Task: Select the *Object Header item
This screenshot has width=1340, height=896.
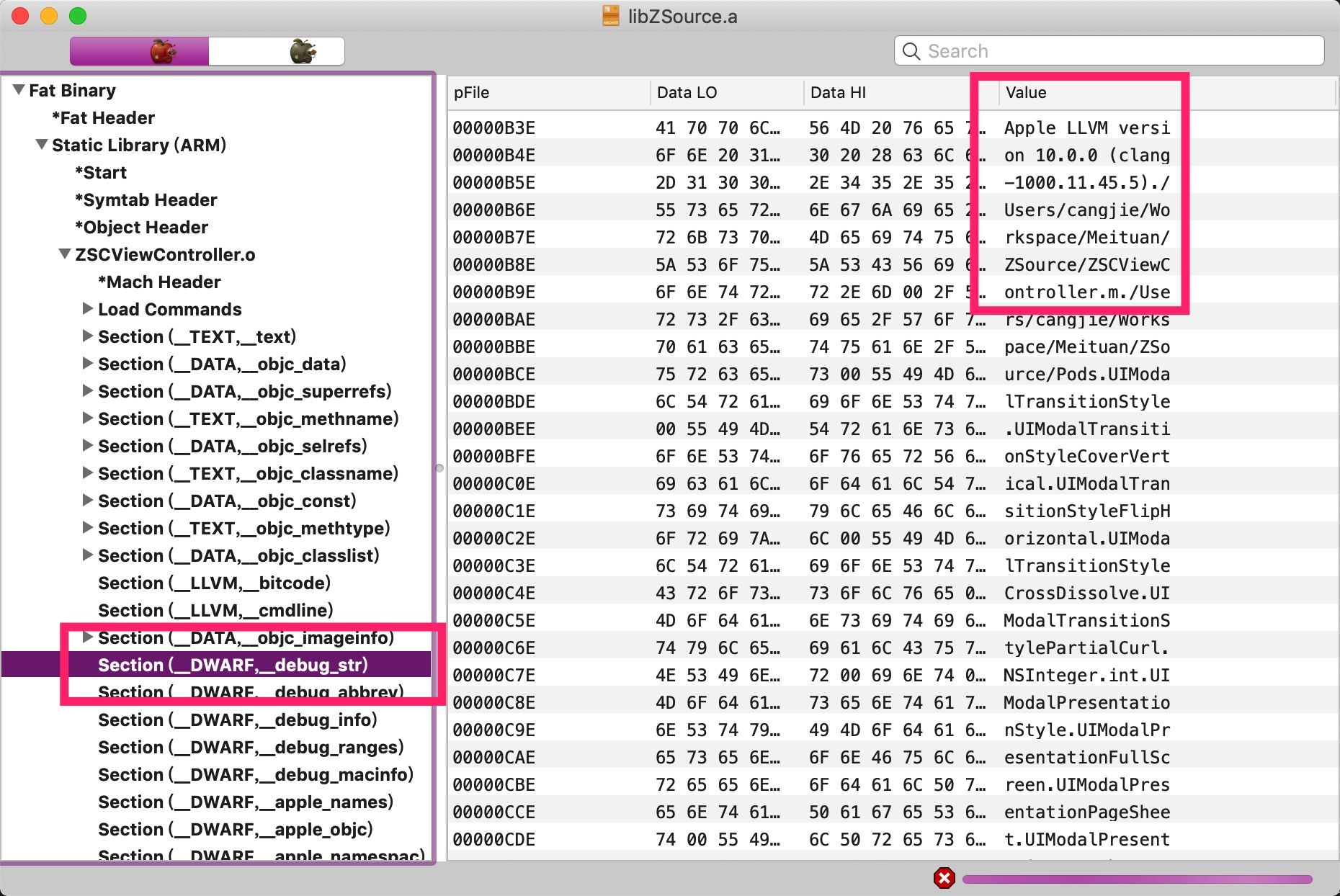Action: [141, 227]
